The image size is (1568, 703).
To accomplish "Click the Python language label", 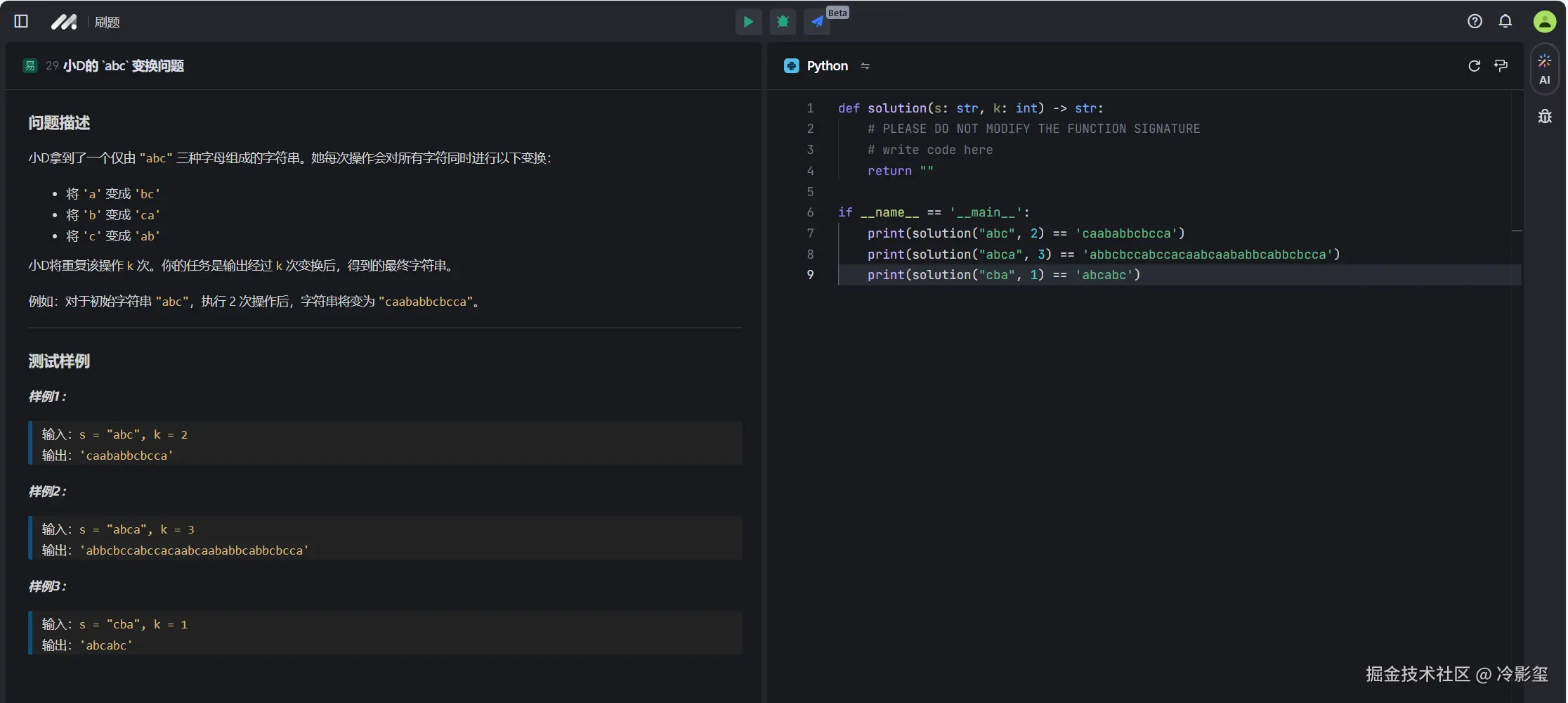I will 827,66.
